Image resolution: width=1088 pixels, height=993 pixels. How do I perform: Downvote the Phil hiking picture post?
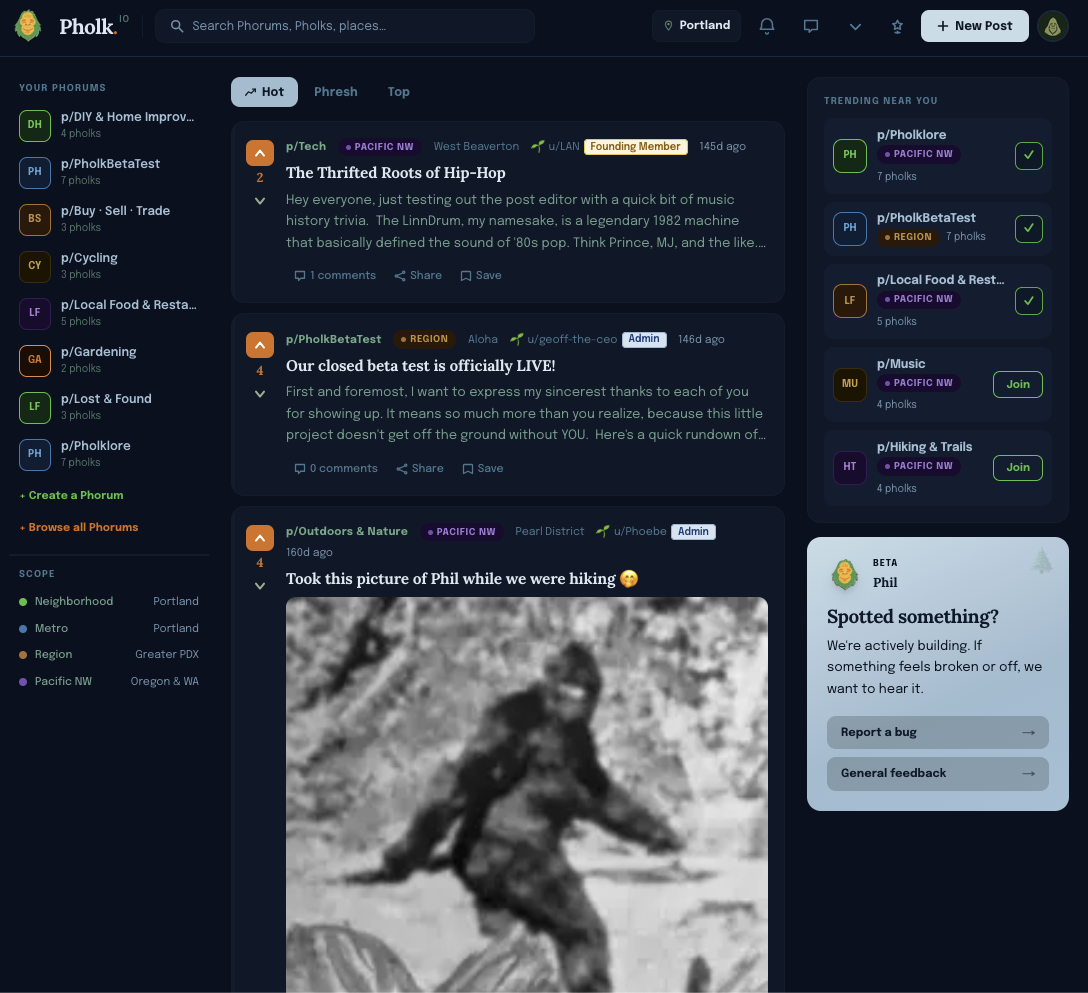click(x=260, y=586)
